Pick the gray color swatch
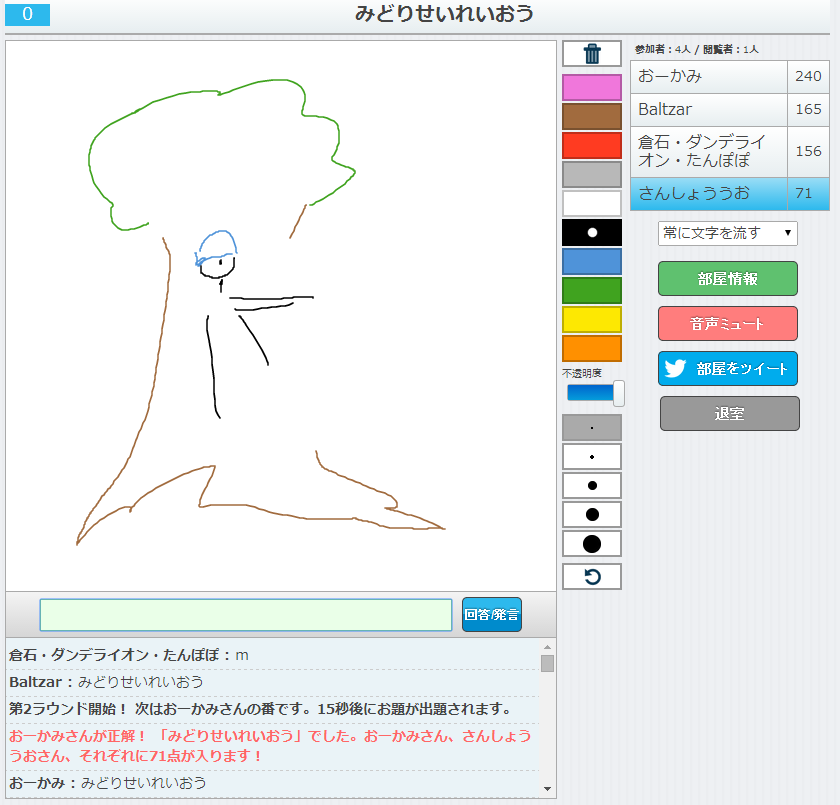Screen dimensions: 840x805 pos(591,175)
